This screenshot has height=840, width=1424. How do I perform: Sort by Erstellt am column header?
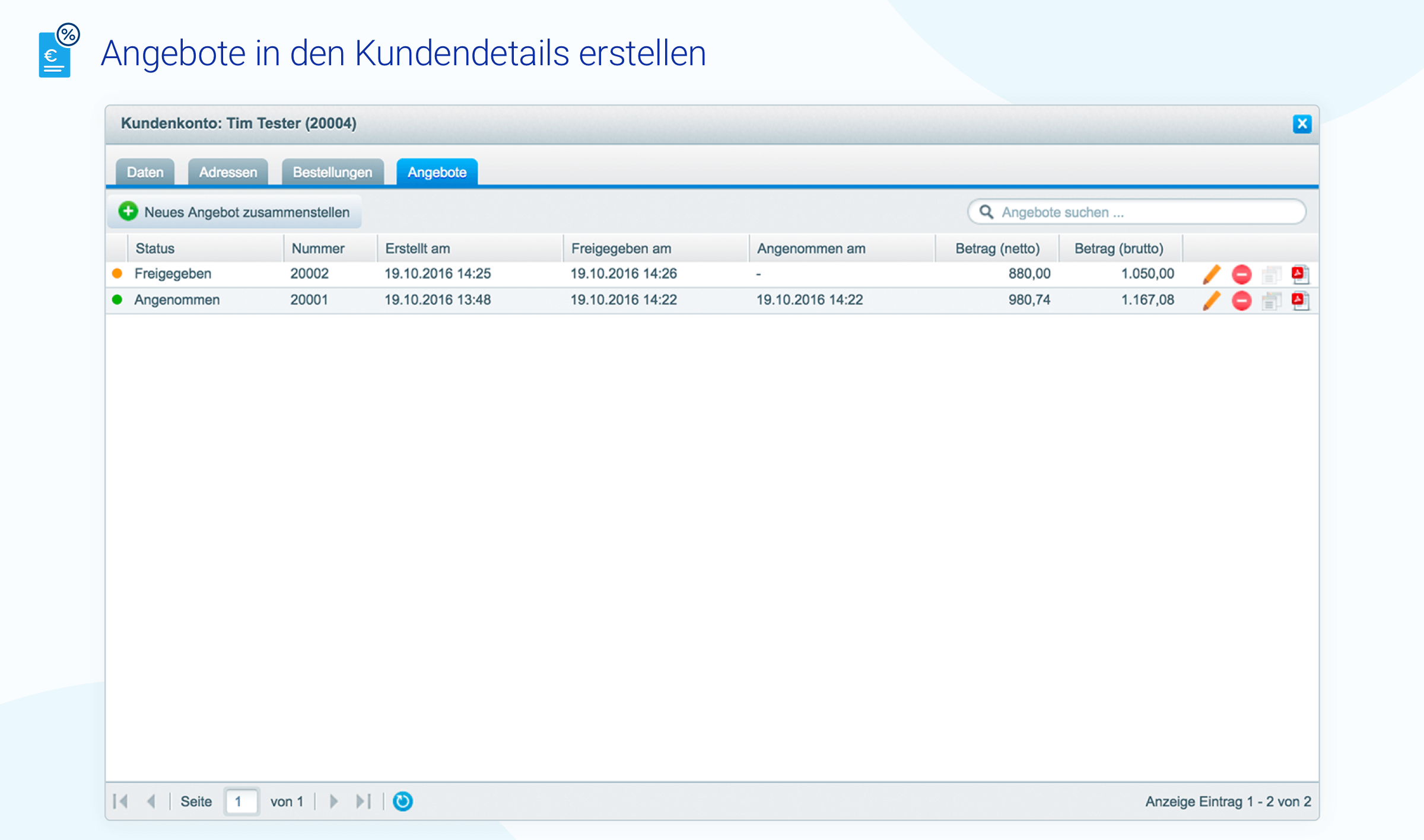470,249
